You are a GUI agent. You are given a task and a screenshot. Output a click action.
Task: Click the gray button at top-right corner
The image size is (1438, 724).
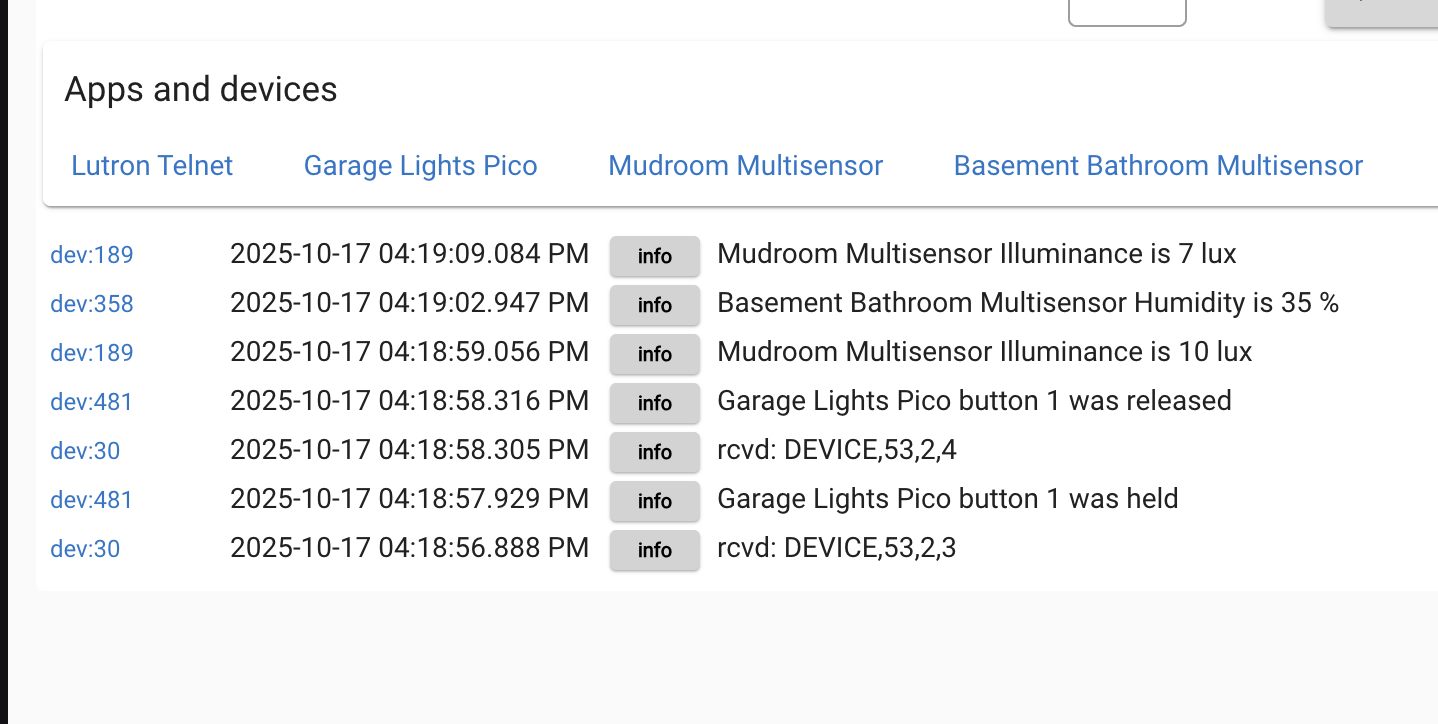(x=1382, y=10)
